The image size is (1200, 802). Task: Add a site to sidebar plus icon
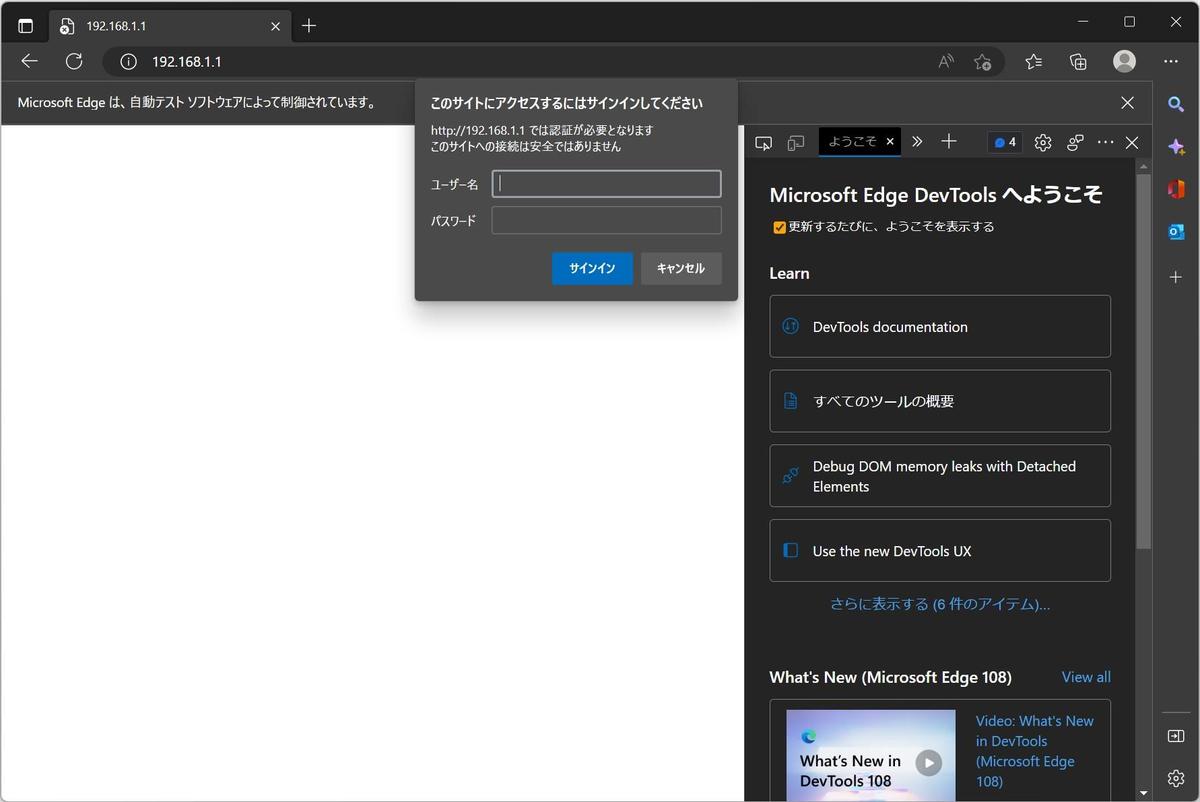click(1176, 276)
